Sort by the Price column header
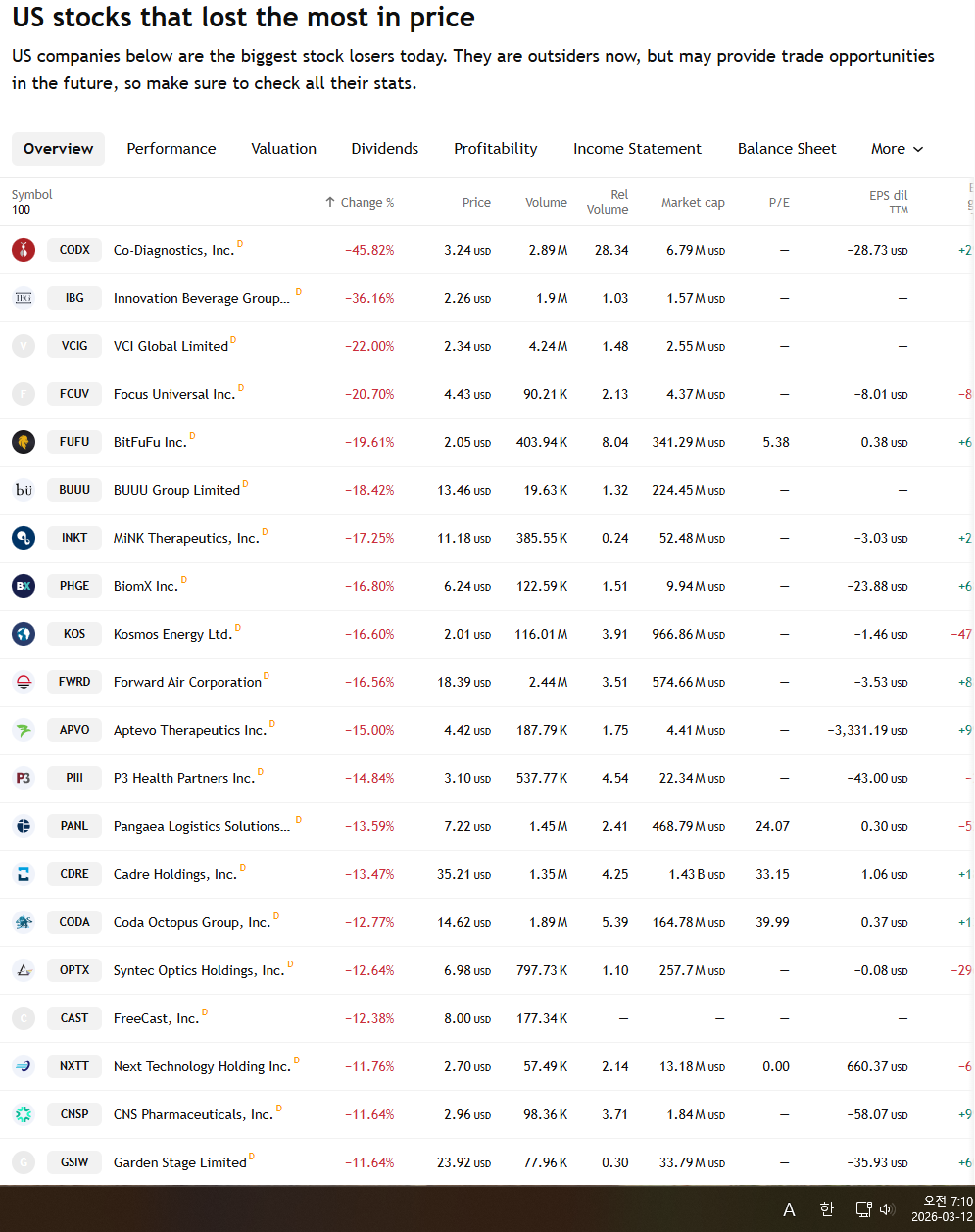975x1232 pixels. (476, 202)
